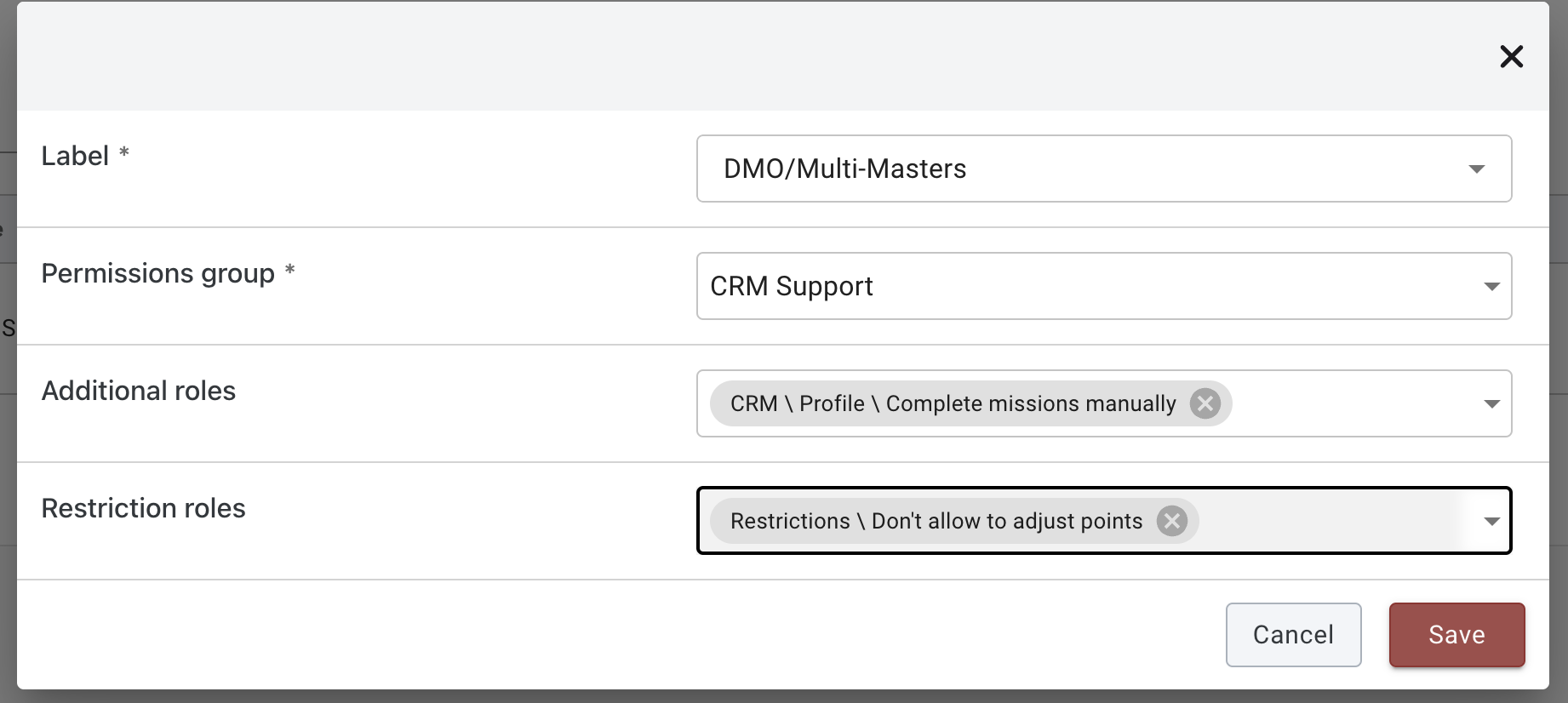Cancel the dialog changes
The image size is (1568, 703).
pos(1293,635)
